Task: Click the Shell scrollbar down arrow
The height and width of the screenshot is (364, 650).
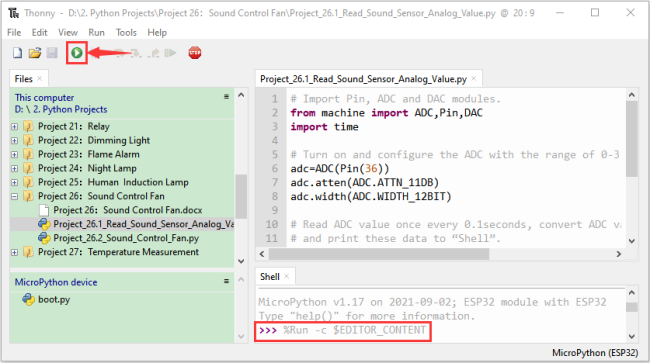Action: [632, 336]
